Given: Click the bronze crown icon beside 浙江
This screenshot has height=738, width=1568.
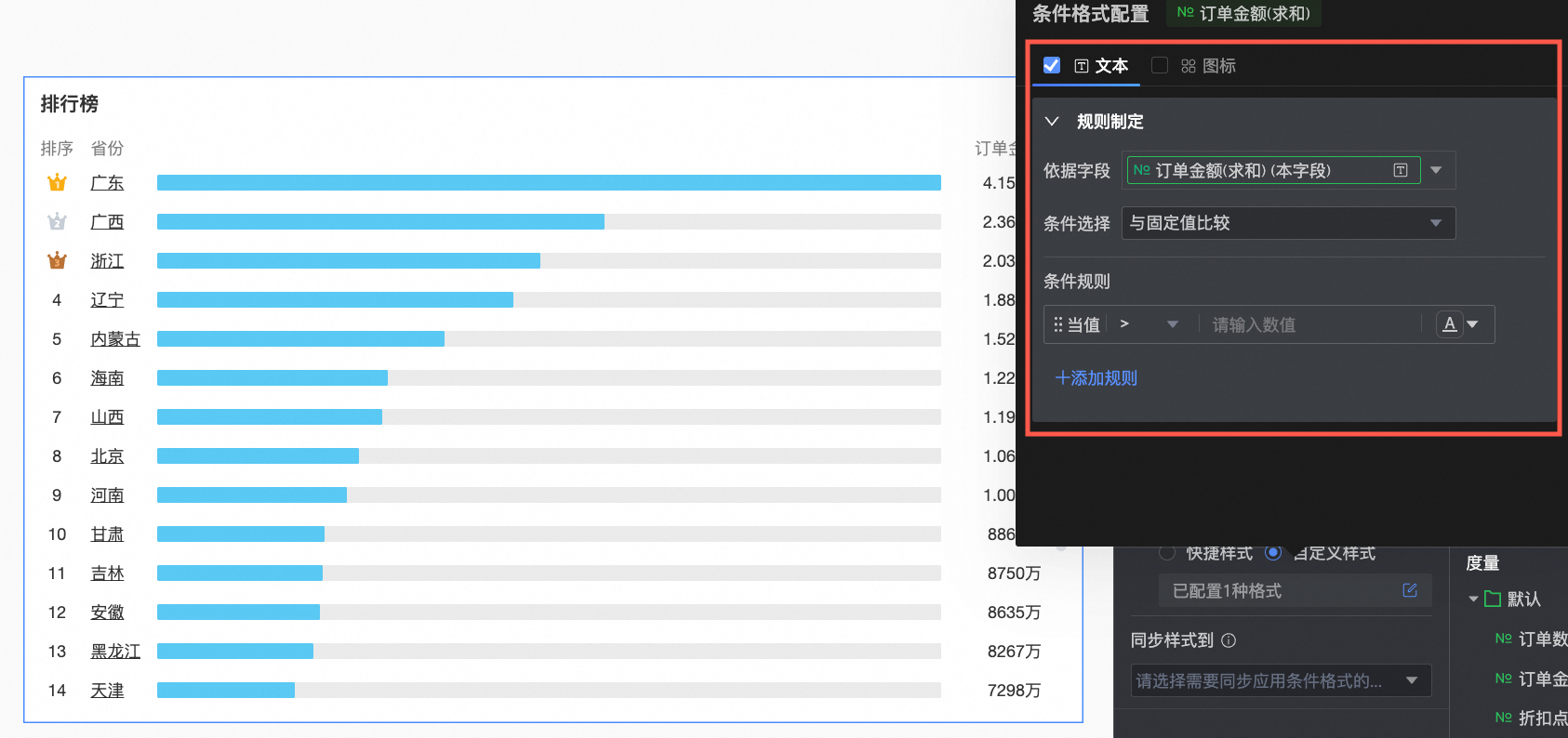Looking at the screenshot, I should tap(57, 261).
